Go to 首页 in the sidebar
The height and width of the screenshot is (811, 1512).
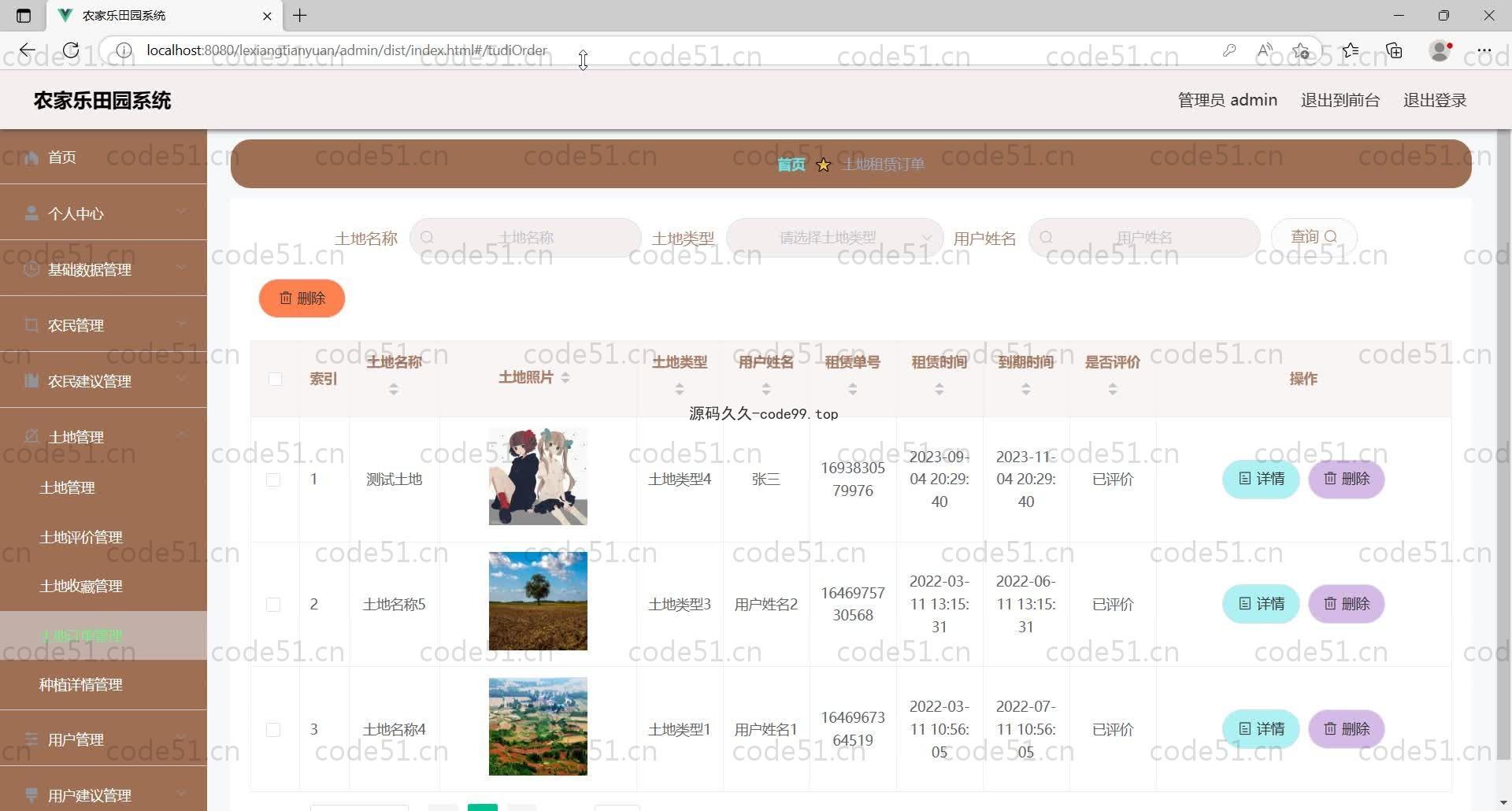(x=103, y=157)
